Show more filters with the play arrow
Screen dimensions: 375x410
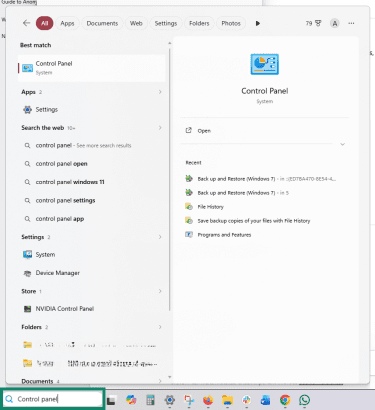(258, 23)
